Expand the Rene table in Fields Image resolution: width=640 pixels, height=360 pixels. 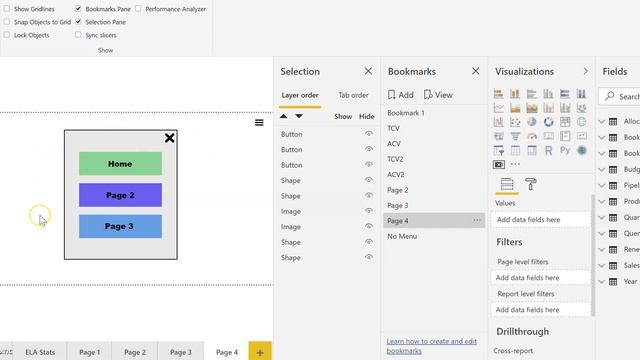coord(602,249)
